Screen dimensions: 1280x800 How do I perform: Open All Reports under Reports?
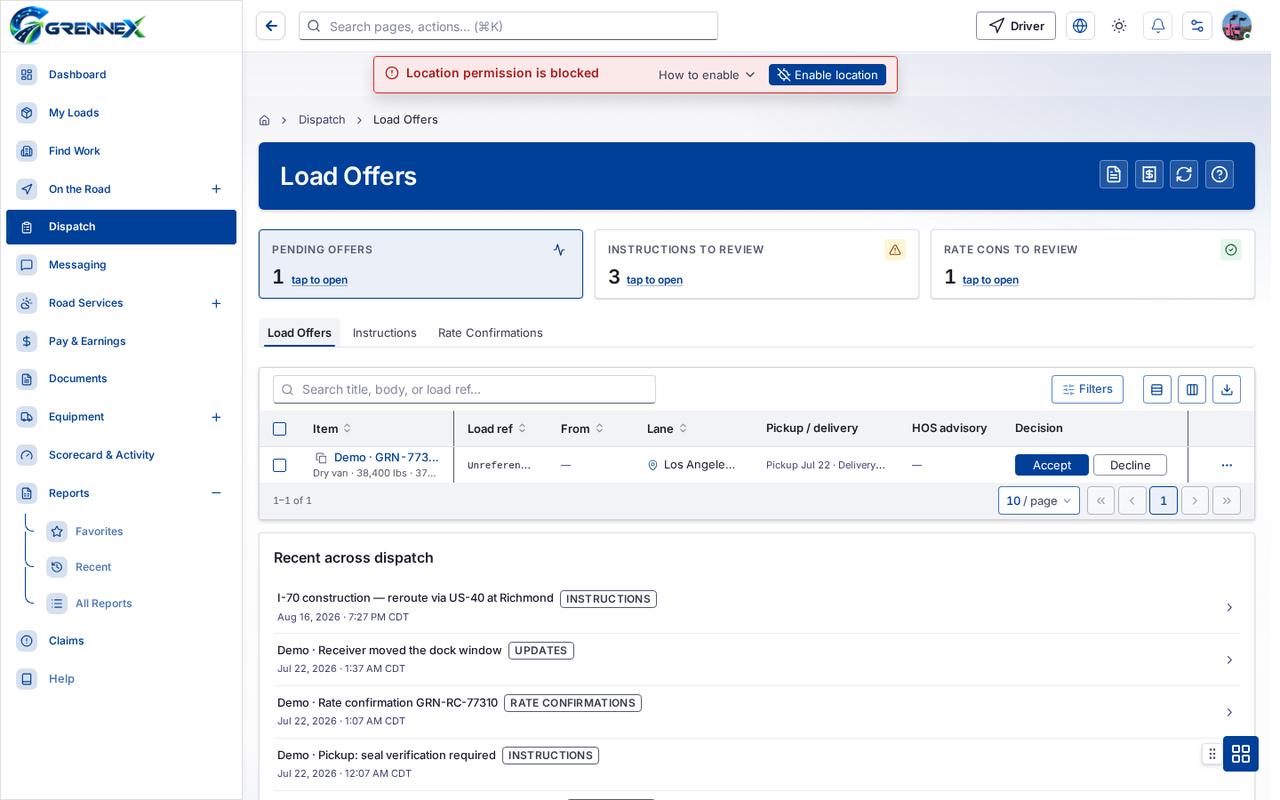[104, 604]
